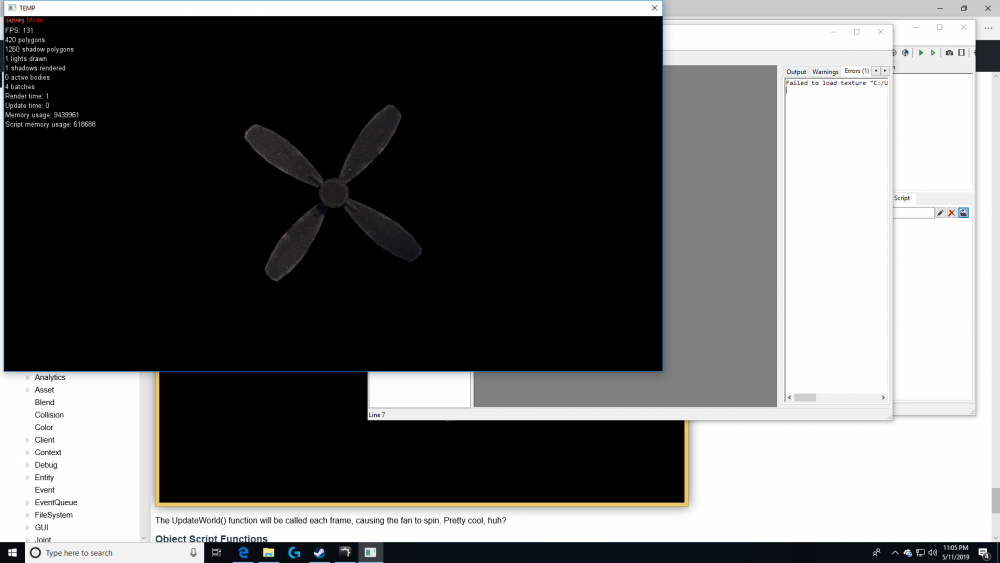1000x563 pixels.
Task: Switch to the Output tab
Action: tap(796, 72)
